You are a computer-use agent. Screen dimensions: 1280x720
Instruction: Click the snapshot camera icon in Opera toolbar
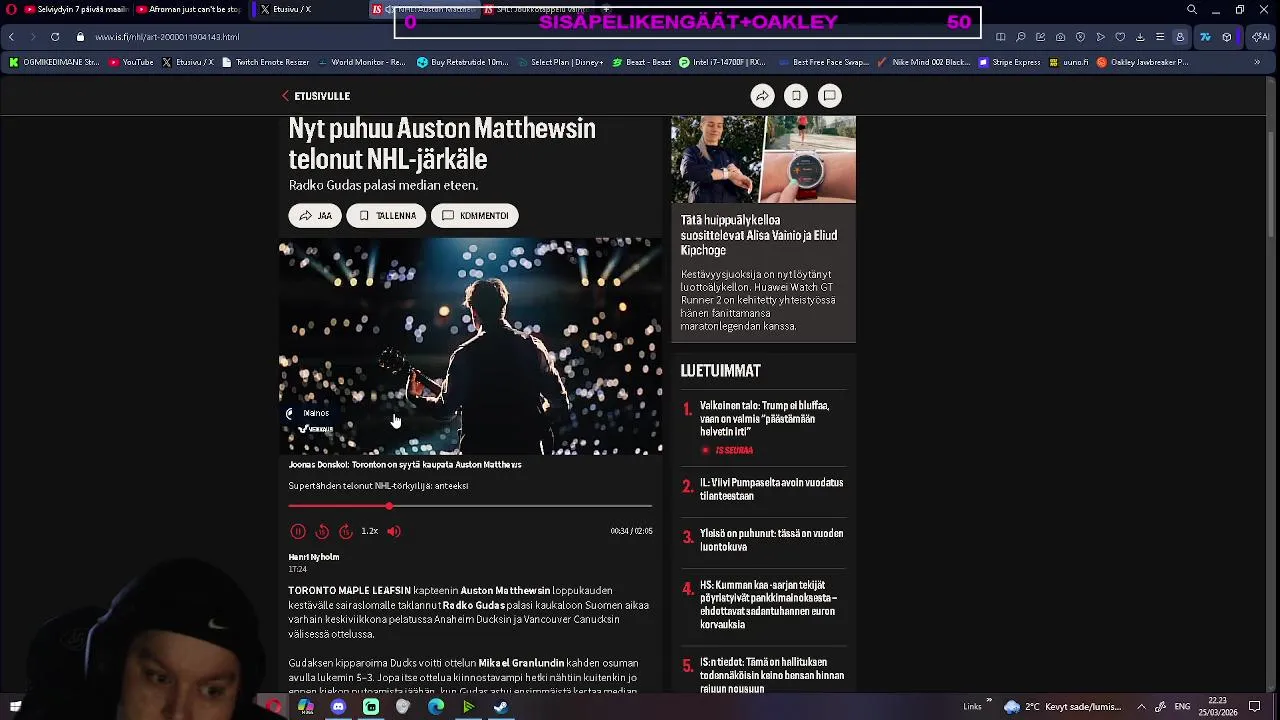tap(1061, 37)
